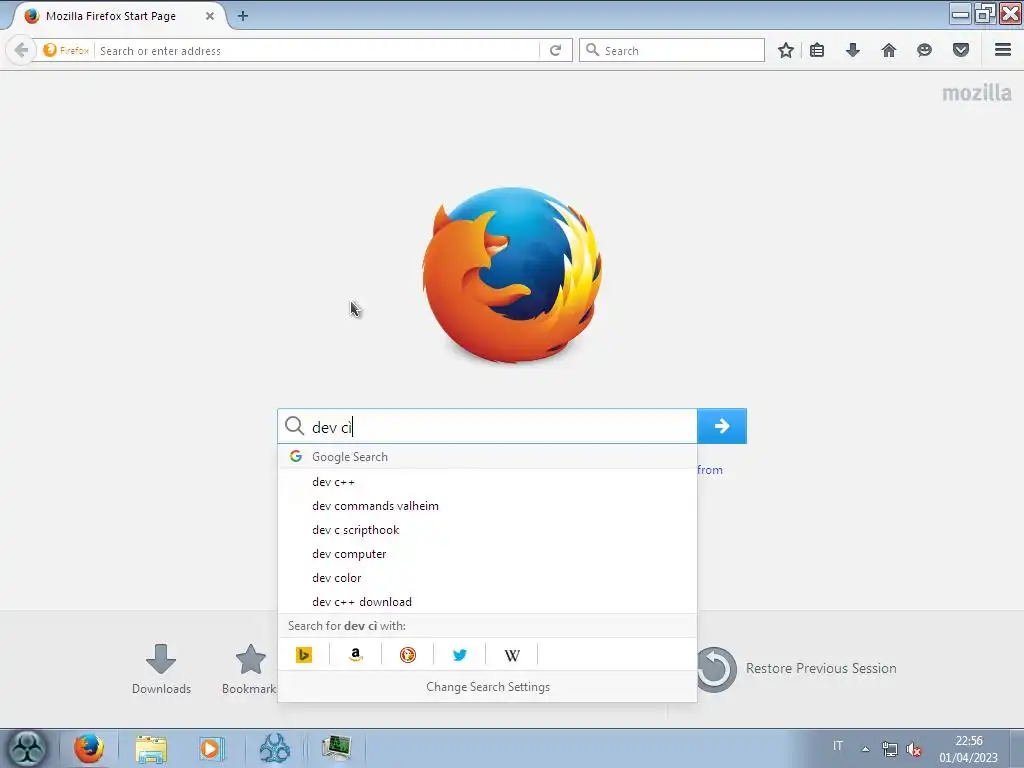This screenshot has height=768, width=1024.
Task: Submit search with the blue arrow button
Action: (x=722, y=426)
